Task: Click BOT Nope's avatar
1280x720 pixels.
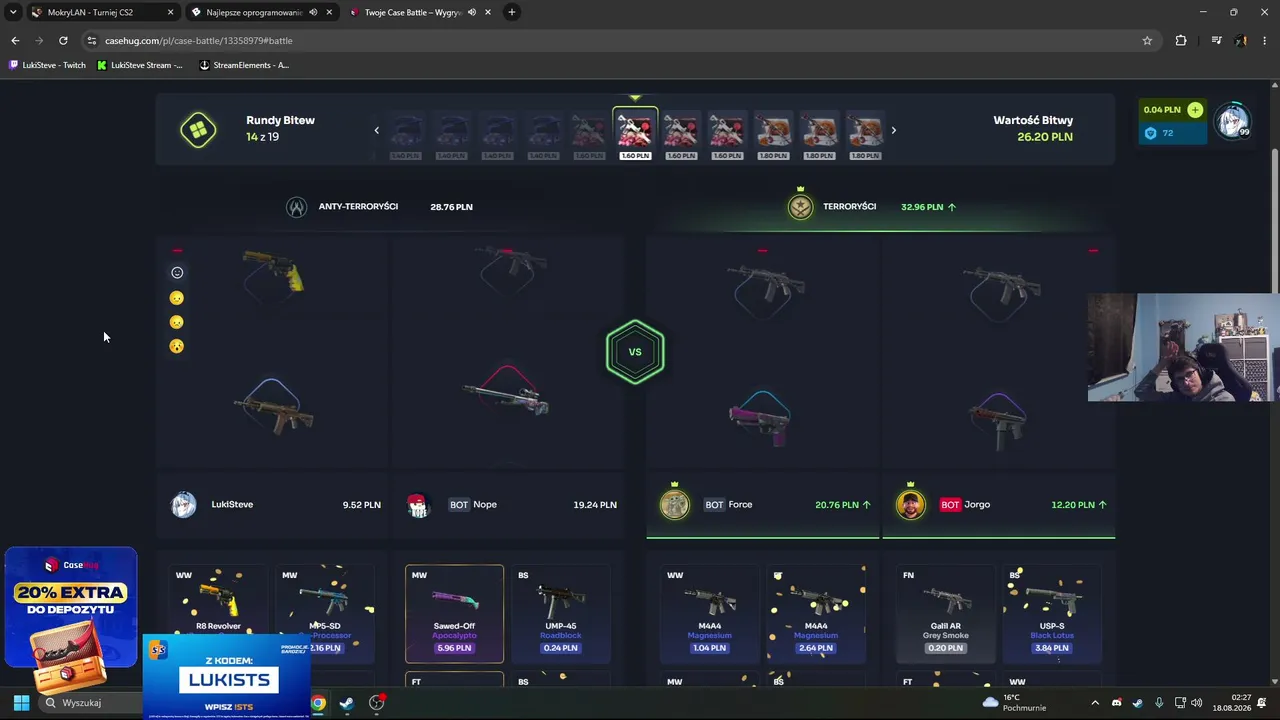Action: click(418, 505)
